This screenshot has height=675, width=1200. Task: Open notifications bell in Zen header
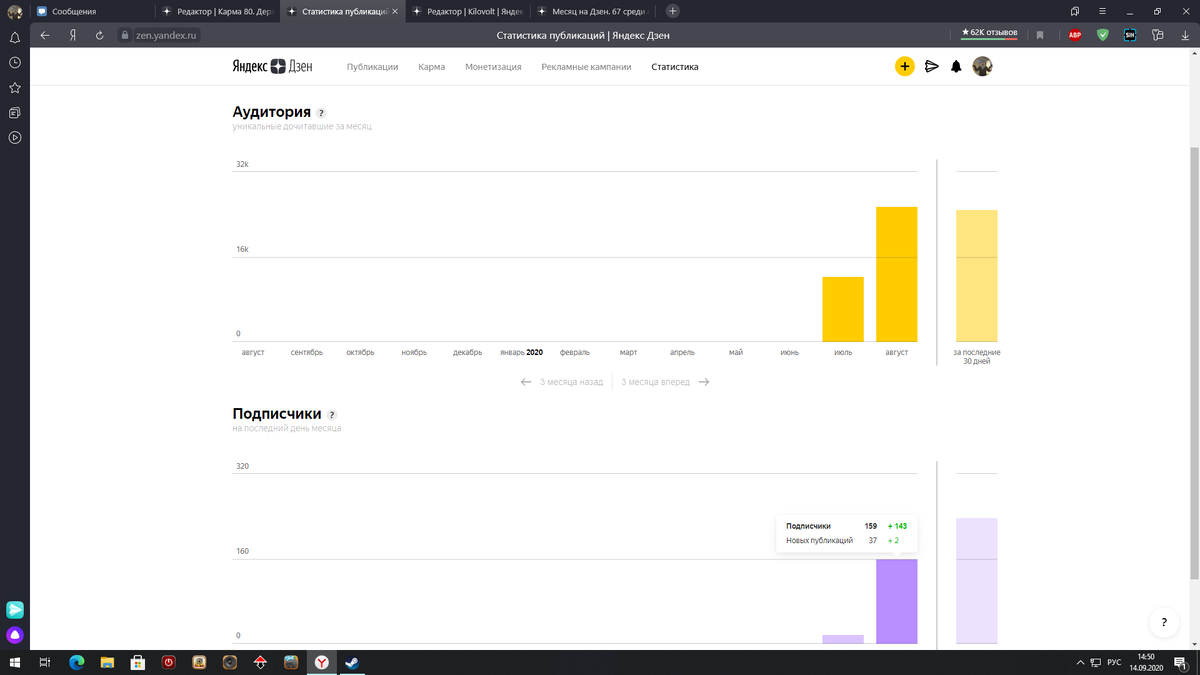pos(956,67)
